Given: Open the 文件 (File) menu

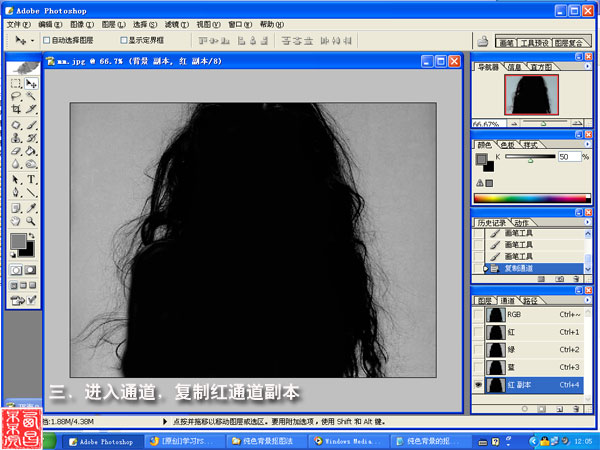Looking at the screenshot, I should [18, 24].
